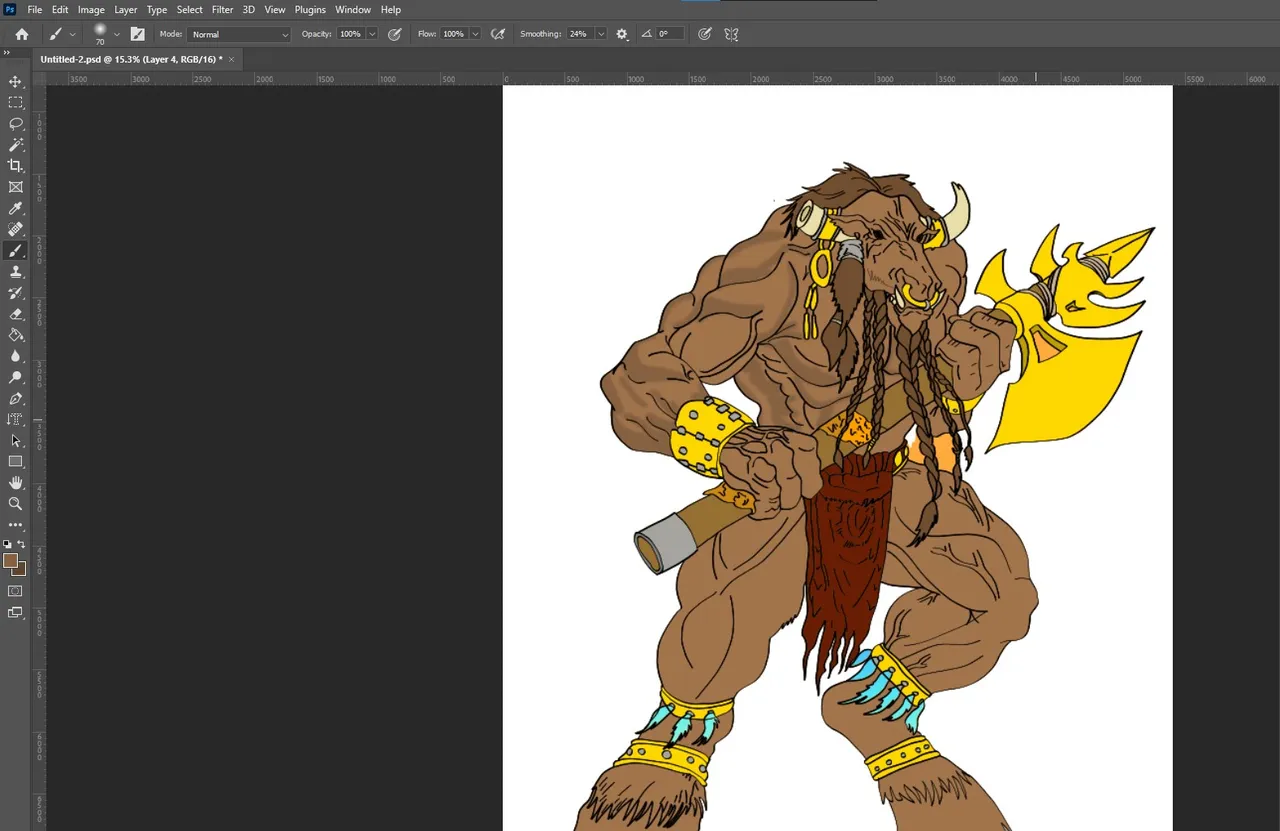
Task: Open the Select menu
Action: (190, 9)
